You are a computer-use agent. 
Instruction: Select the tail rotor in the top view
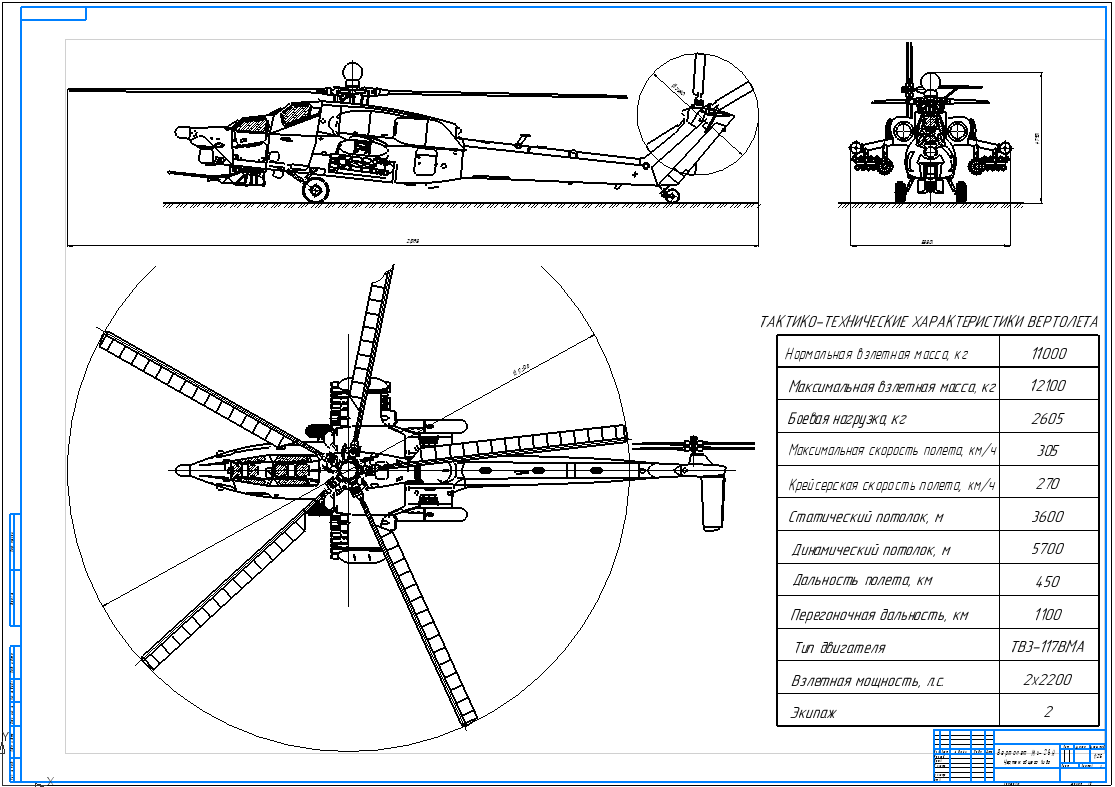(711, 490)
